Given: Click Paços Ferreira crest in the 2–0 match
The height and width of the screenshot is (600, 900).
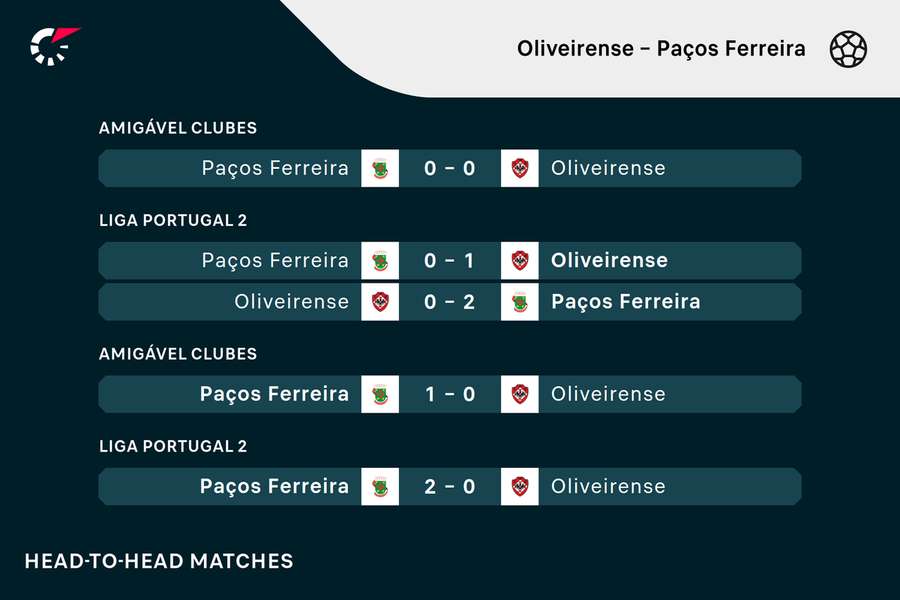Looking at the screenshot, I should click(380, 486).
